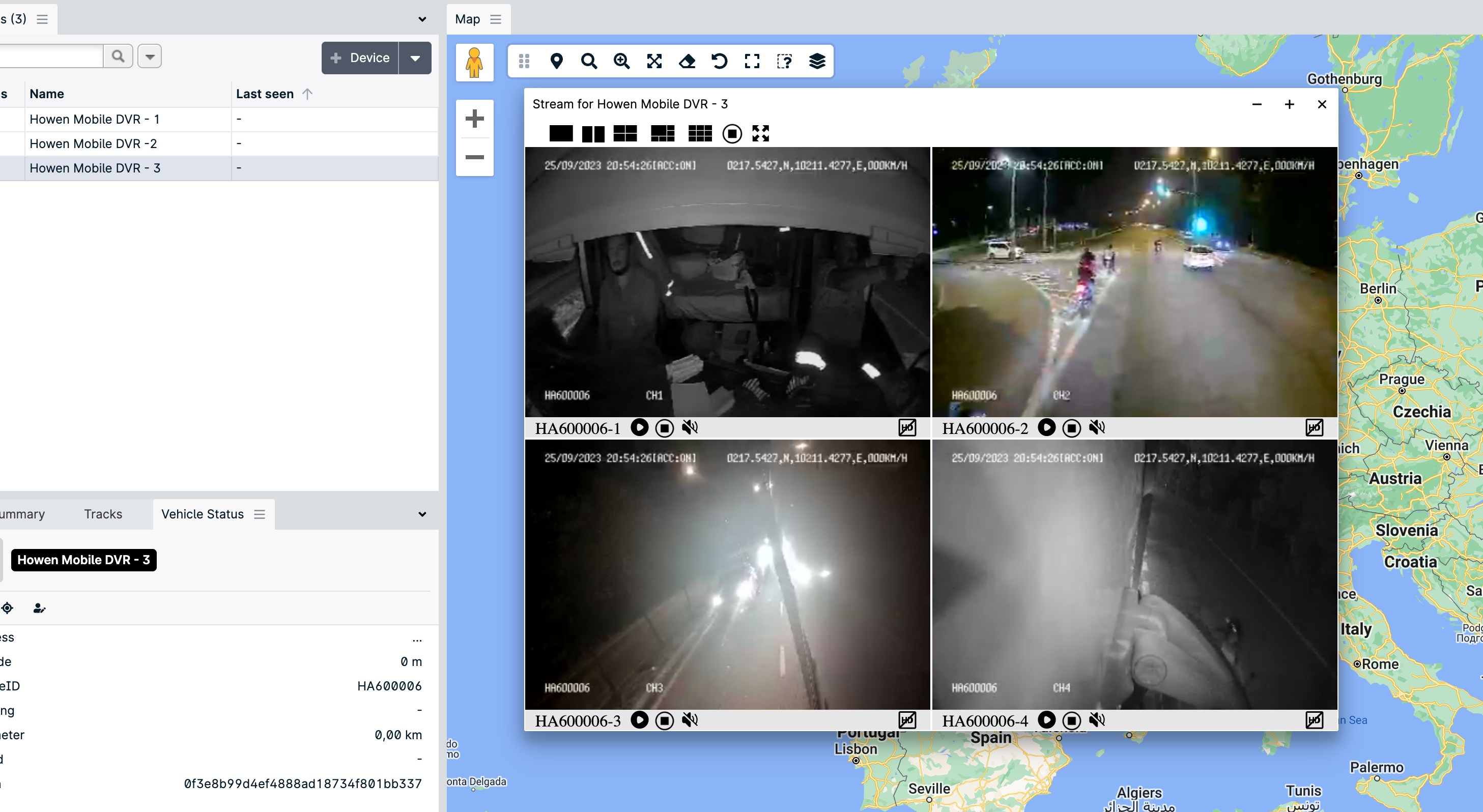
Task: Open the map layers stack icon
Action: point(817,61)
